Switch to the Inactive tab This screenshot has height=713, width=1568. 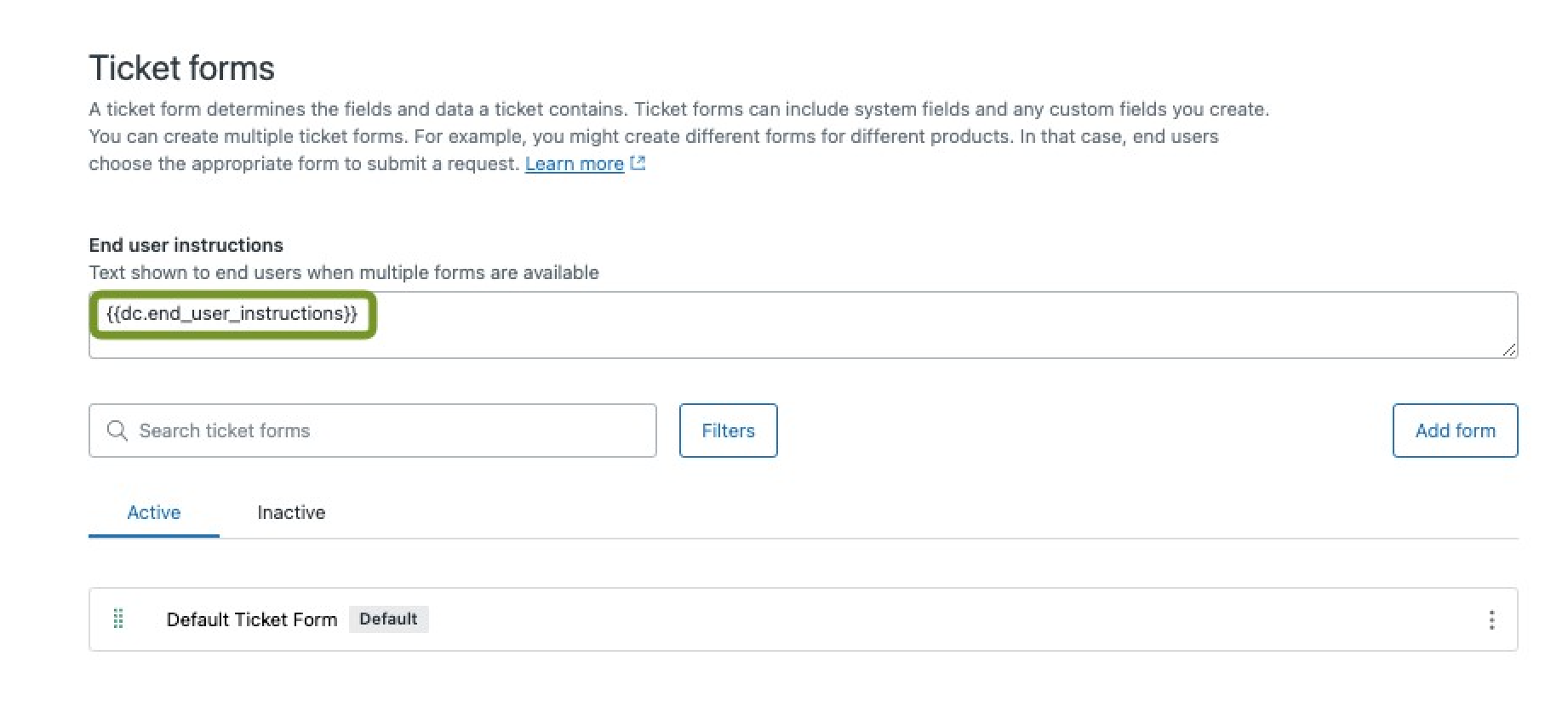[x=291, y=512]
